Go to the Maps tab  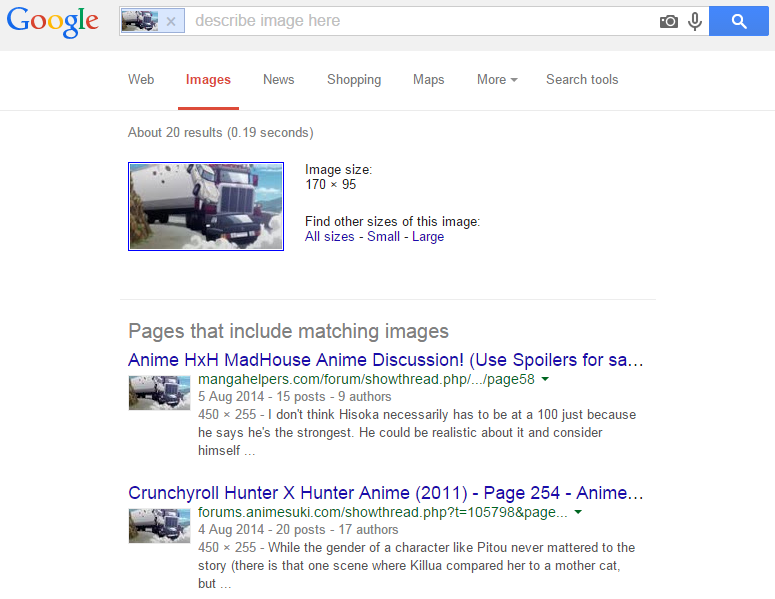click(429, 80)
